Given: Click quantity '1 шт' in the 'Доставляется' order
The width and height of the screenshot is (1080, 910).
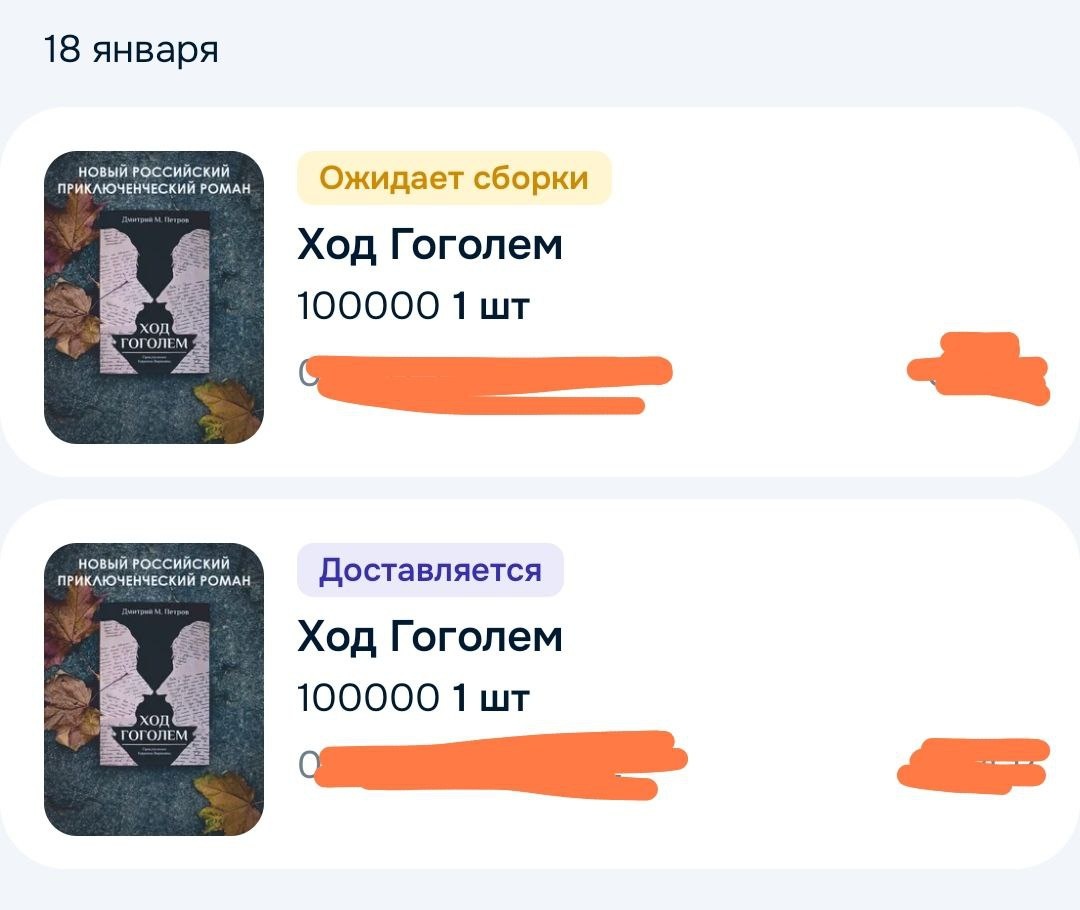Looking at the screenshot, I should (x=490, y=698).
